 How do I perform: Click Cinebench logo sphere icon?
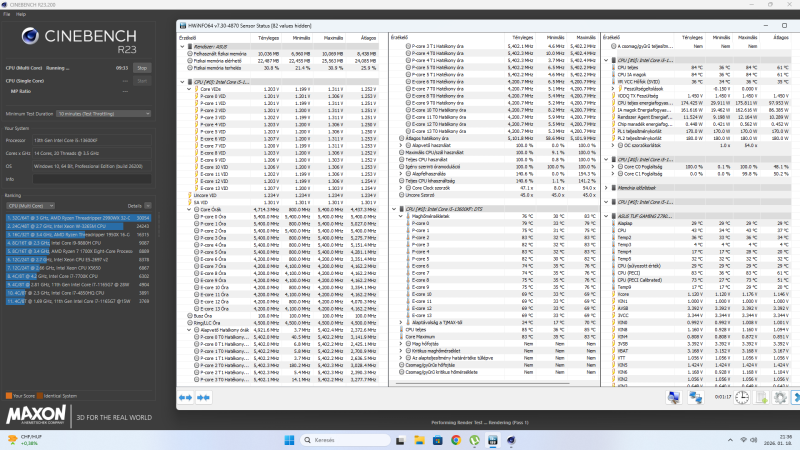click(30, 36)
